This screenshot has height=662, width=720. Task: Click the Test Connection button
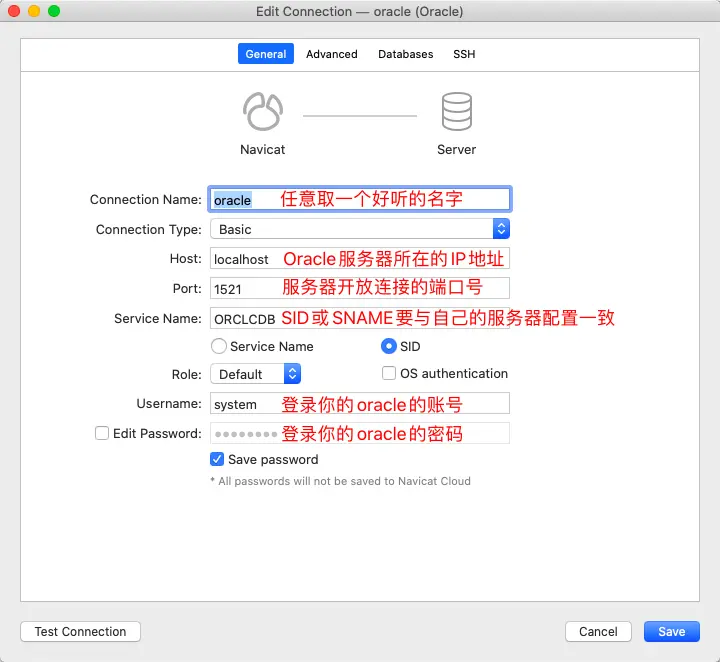(80, 632)
